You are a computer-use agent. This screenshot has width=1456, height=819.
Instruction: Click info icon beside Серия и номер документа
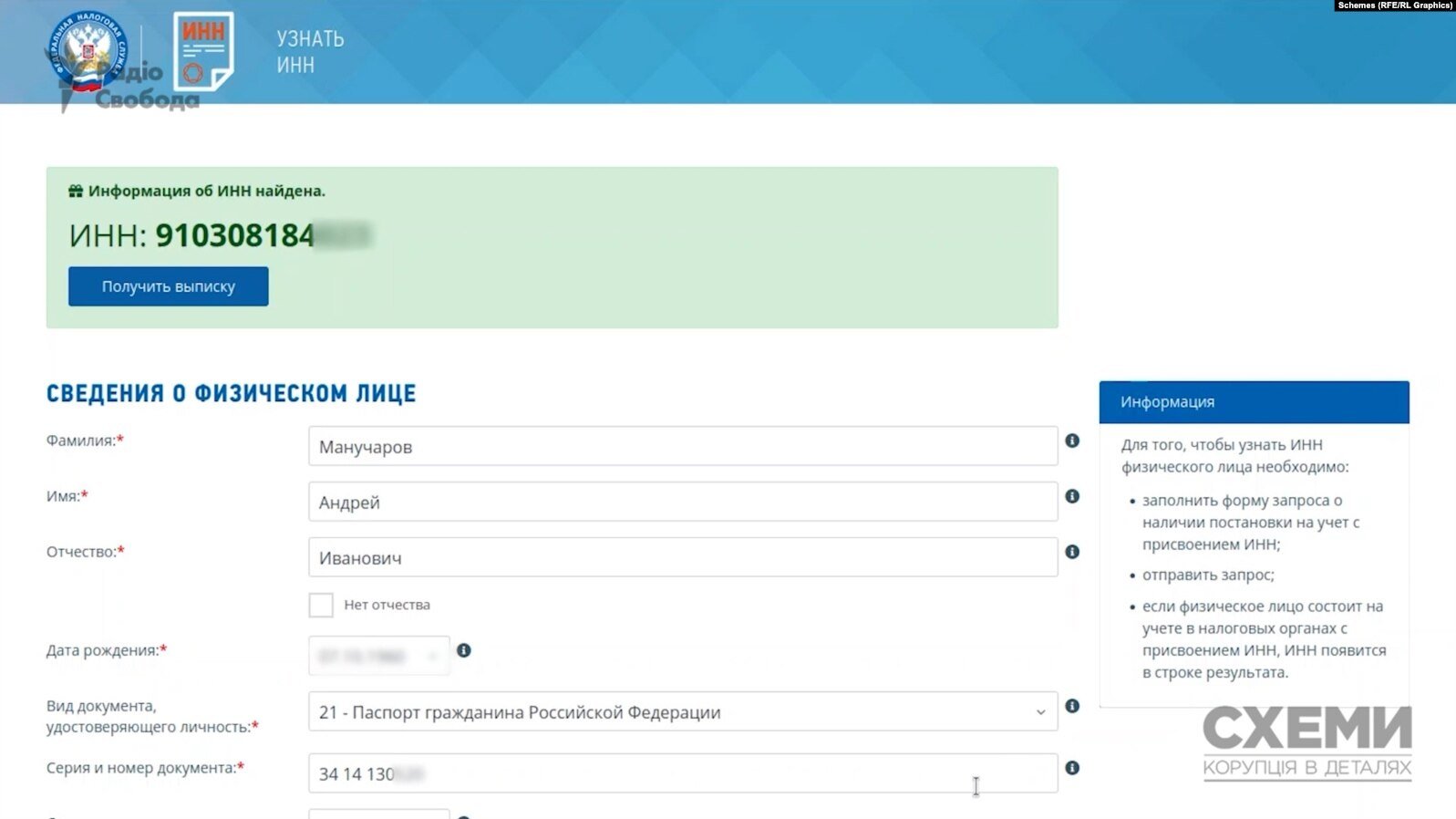[x=1072, y=768]
